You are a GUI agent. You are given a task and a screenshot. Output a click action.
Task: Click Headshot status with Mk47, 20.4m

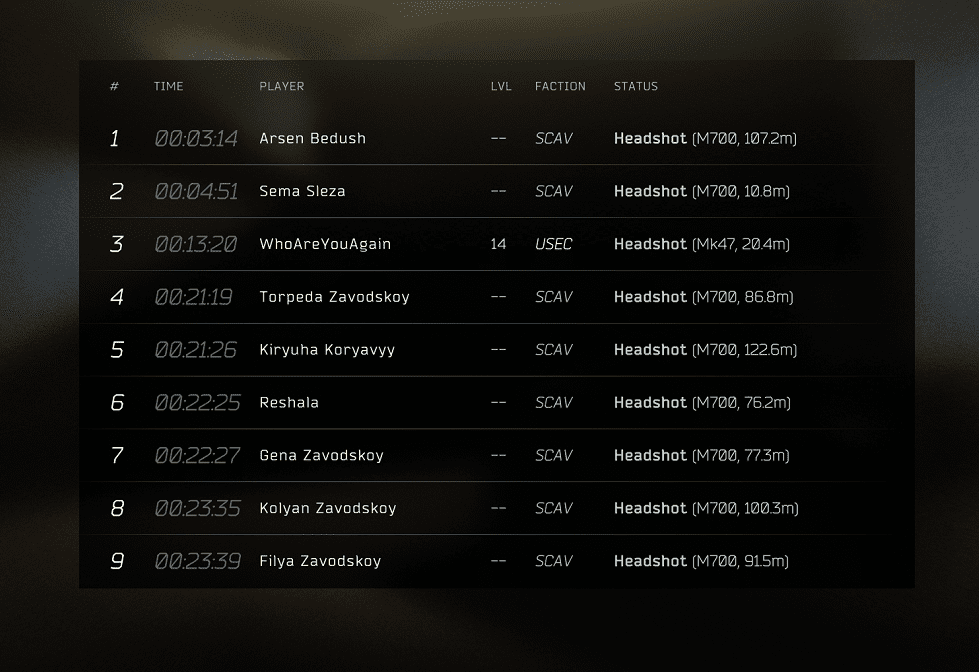pyautogui.click(x=702, y=244)
